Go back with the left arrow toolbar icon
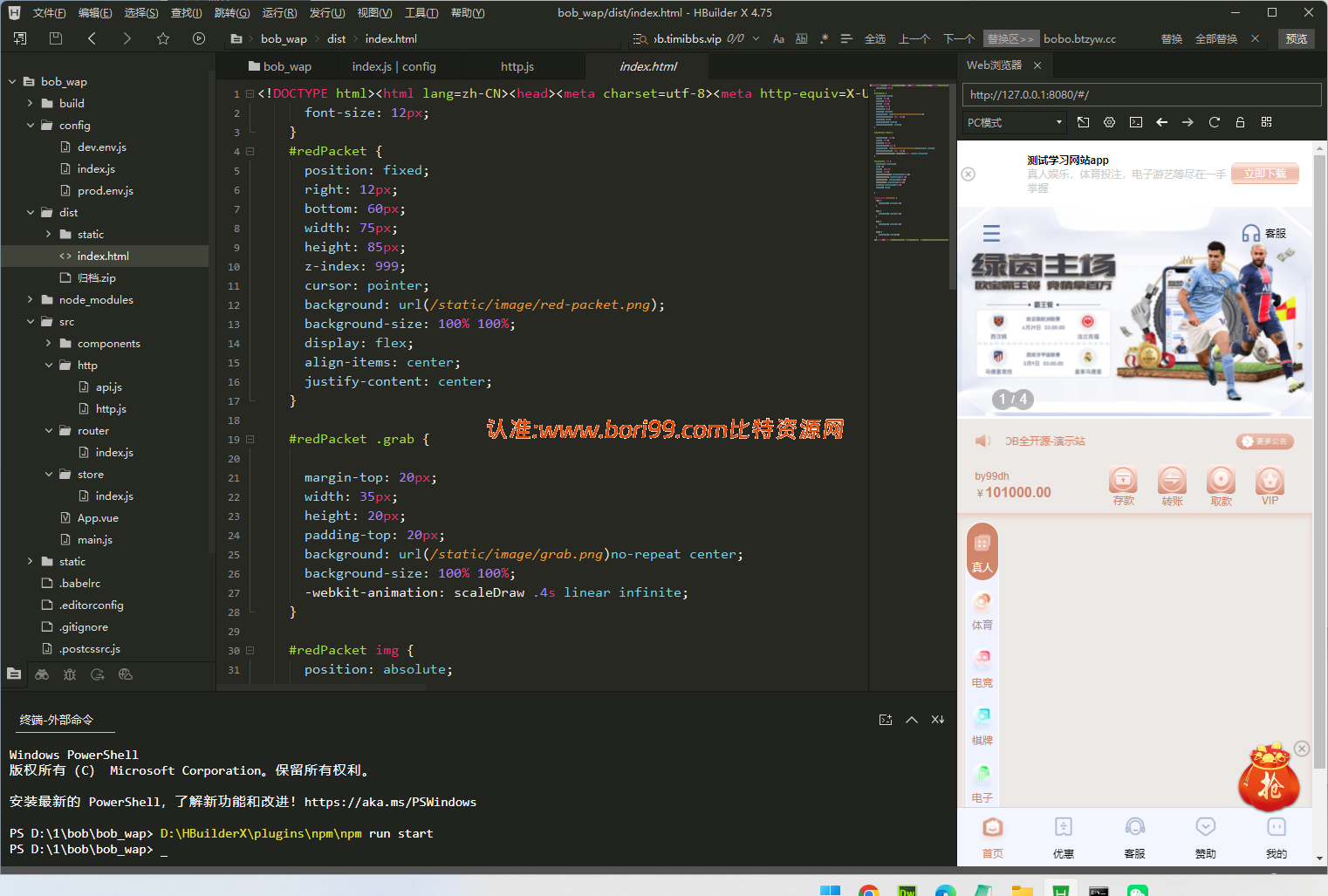 tap(92, 38)
